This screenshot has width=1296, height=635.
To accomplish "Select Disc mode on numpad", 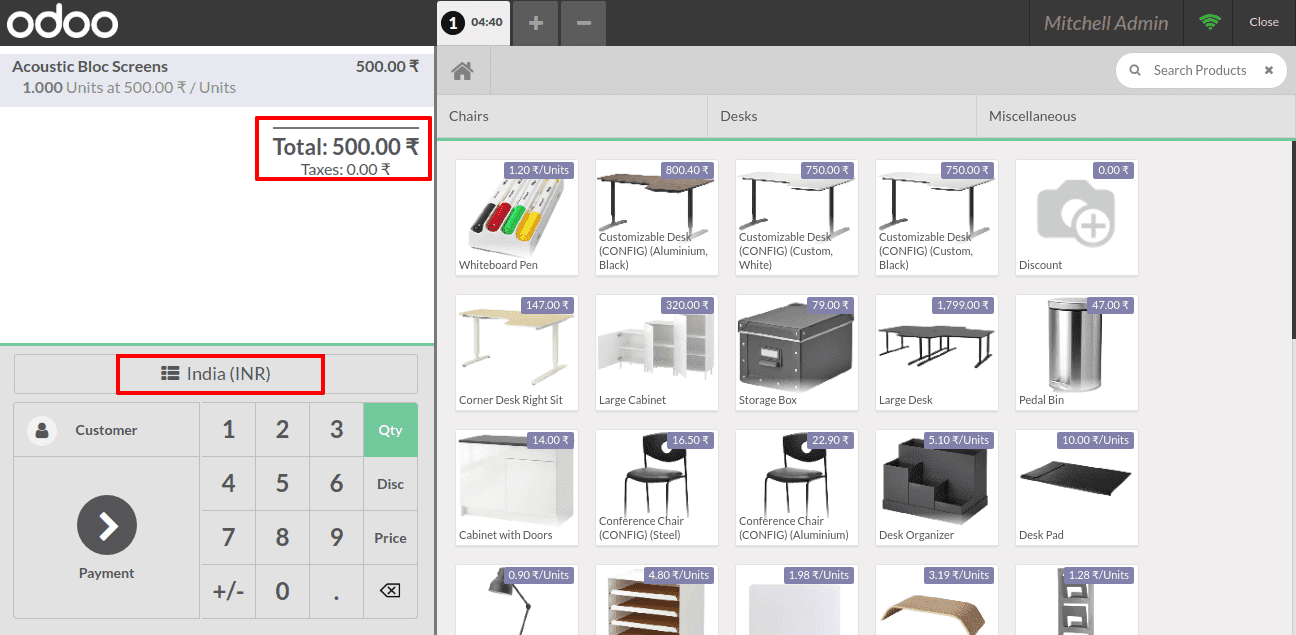I will (x=390, y=484).
